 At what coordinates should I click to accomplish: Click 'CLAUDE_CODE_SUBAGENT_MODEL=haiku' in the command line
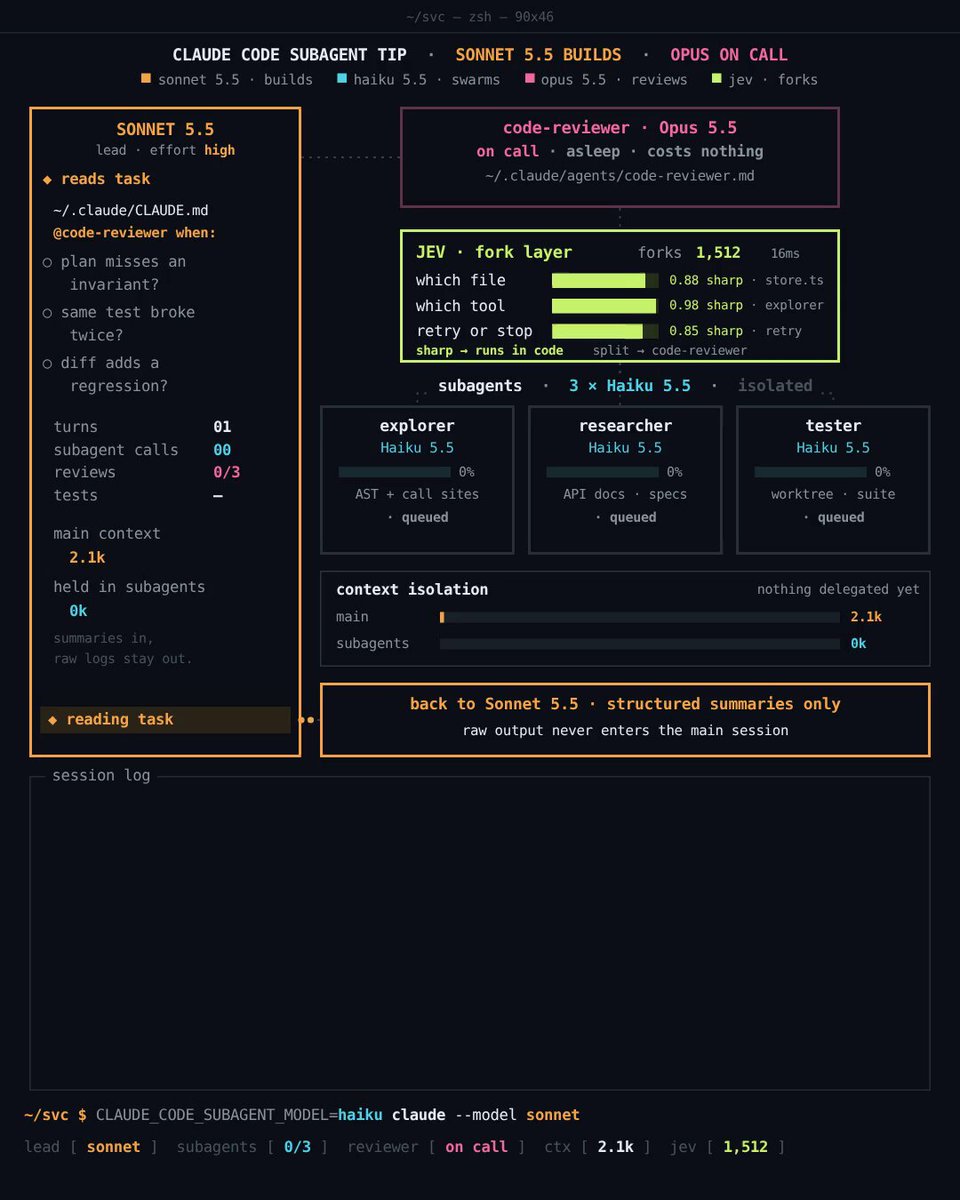click(x=239, y=1115)
